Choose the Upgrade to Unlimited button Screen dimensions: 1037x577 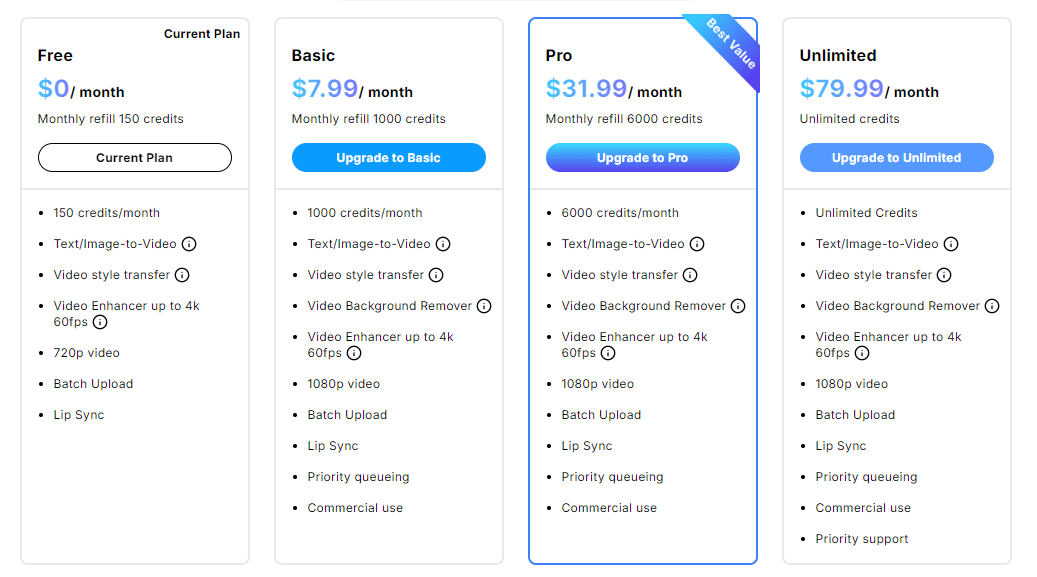(x=896, y=158)
